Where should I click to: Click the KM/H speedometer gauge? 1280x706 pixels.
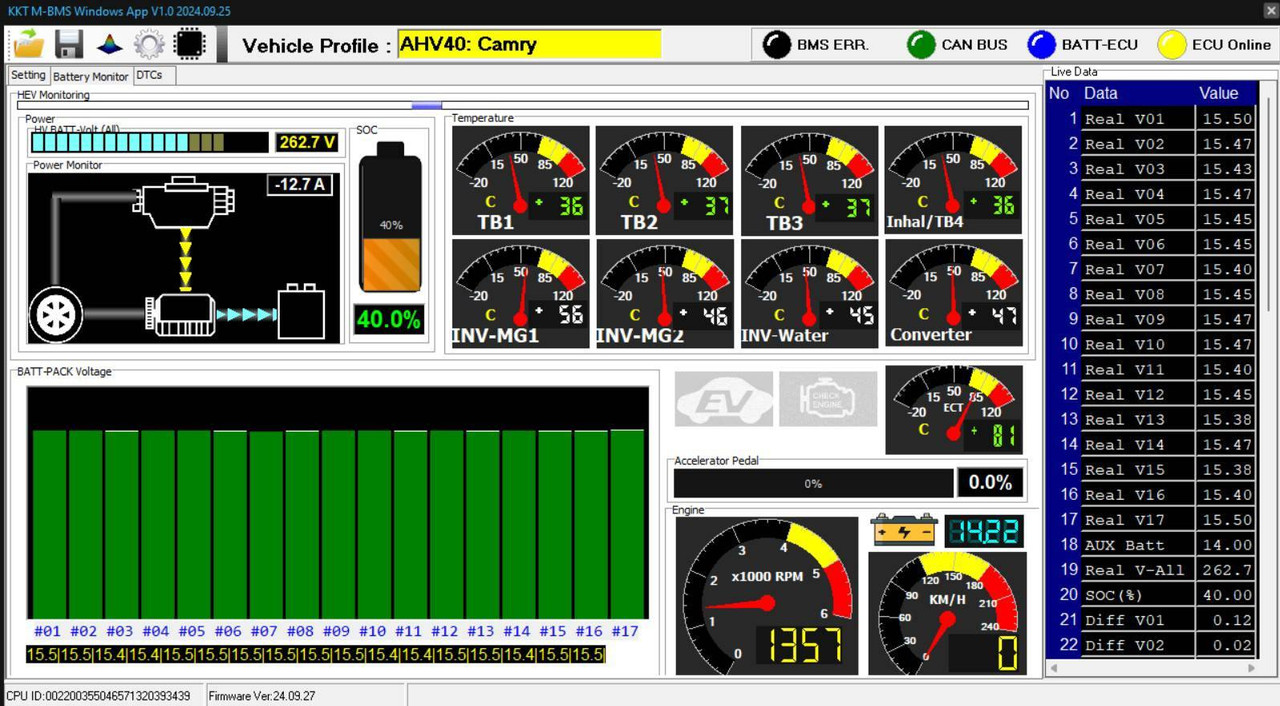click(947, 613)
